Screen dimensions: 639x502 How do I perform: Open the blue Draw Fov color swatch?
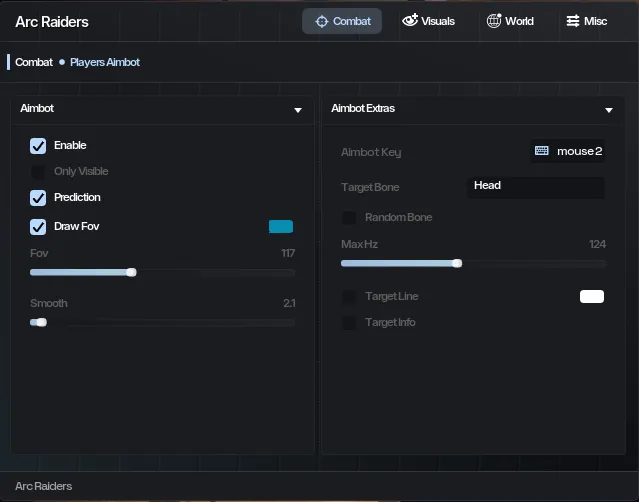click(x=281, y=227)
